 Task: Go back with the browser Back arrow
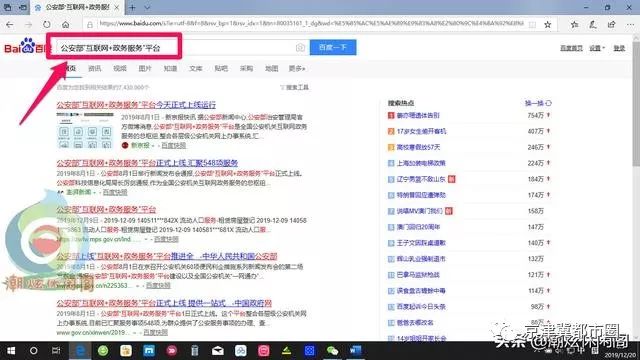click(x=10, y=24)
